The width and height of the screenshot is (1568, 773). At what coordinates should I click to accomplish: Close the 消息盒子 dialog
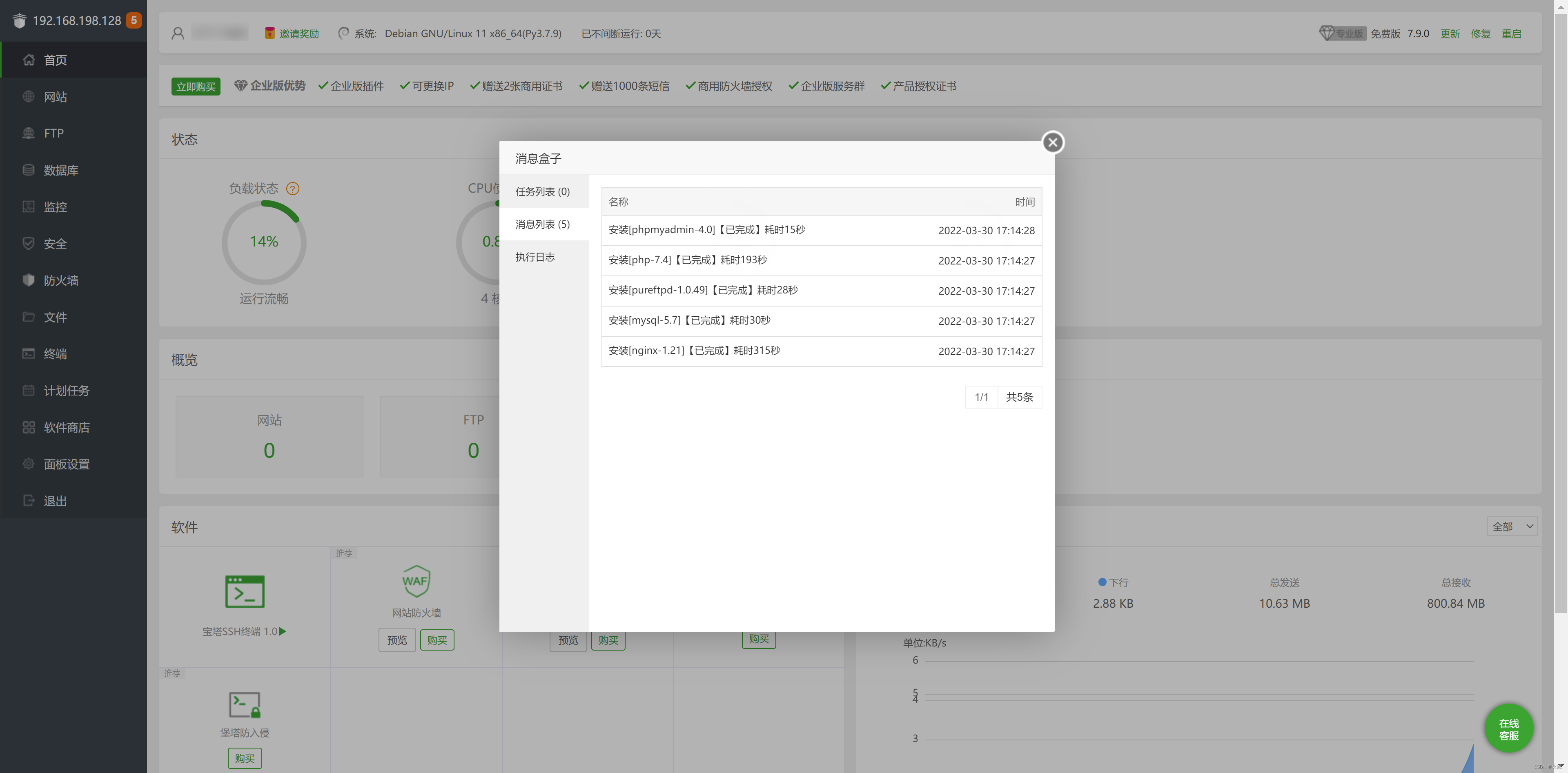click(x=1053, y=142)
